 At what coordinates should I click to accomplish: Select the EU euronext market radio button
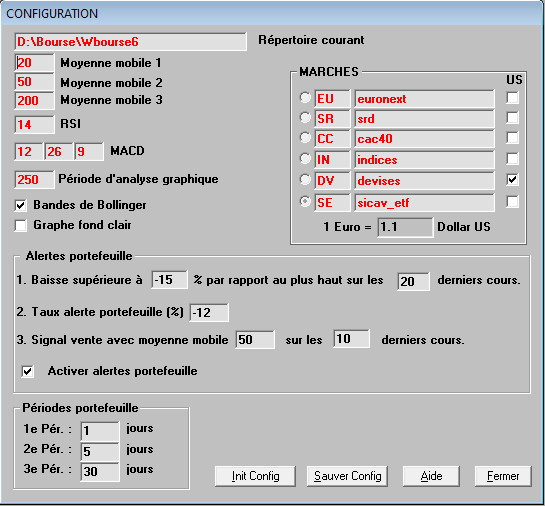click(305, 98)
